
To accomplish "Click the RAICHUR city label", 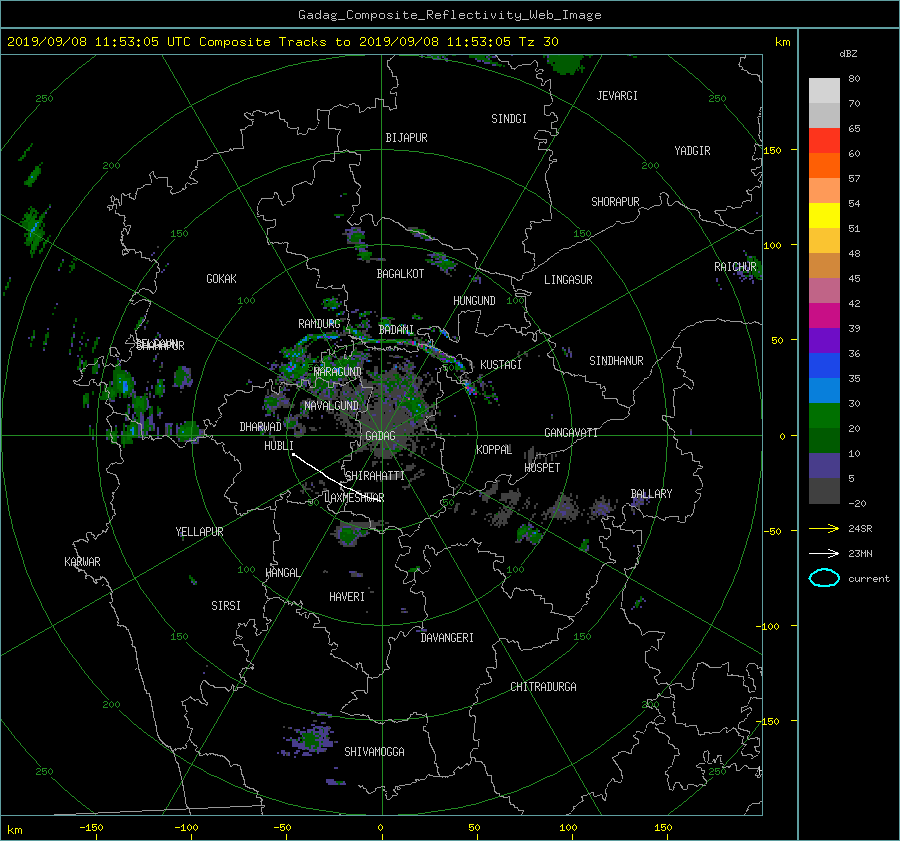I will [x=735, y=267].
